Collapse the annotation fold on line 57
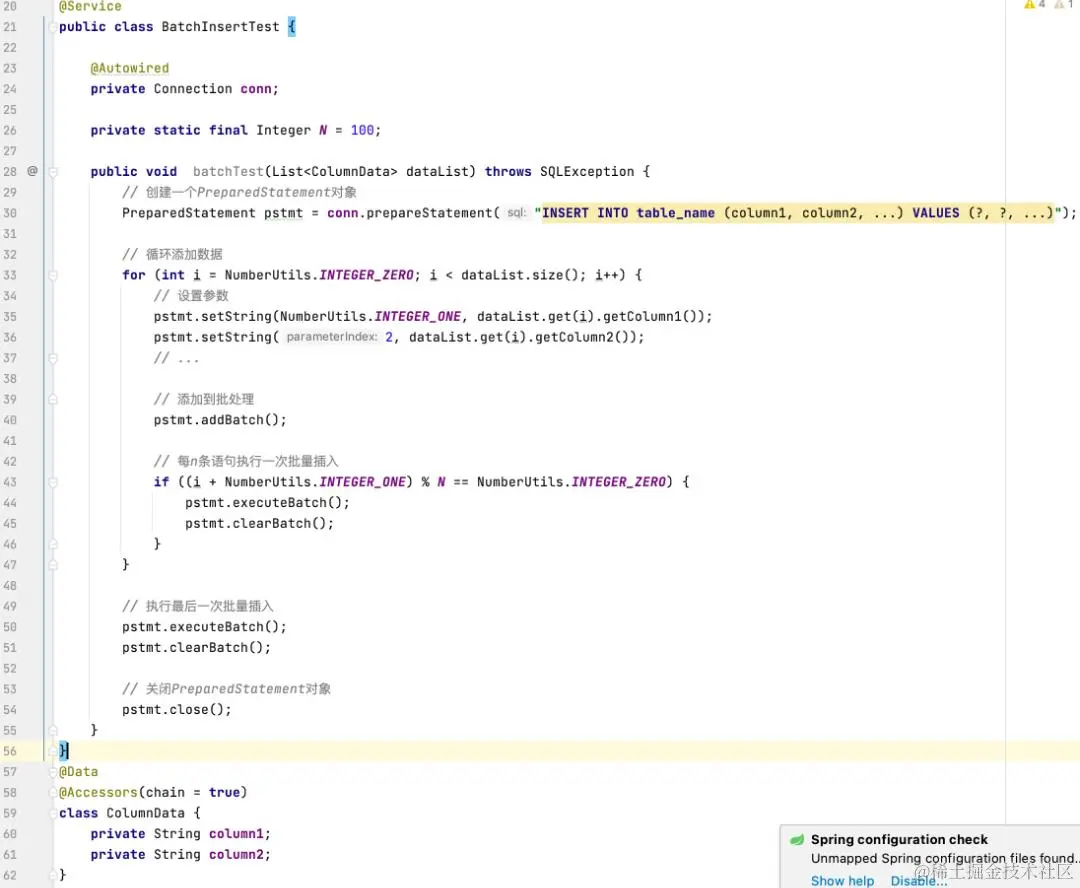 [53, 772]
